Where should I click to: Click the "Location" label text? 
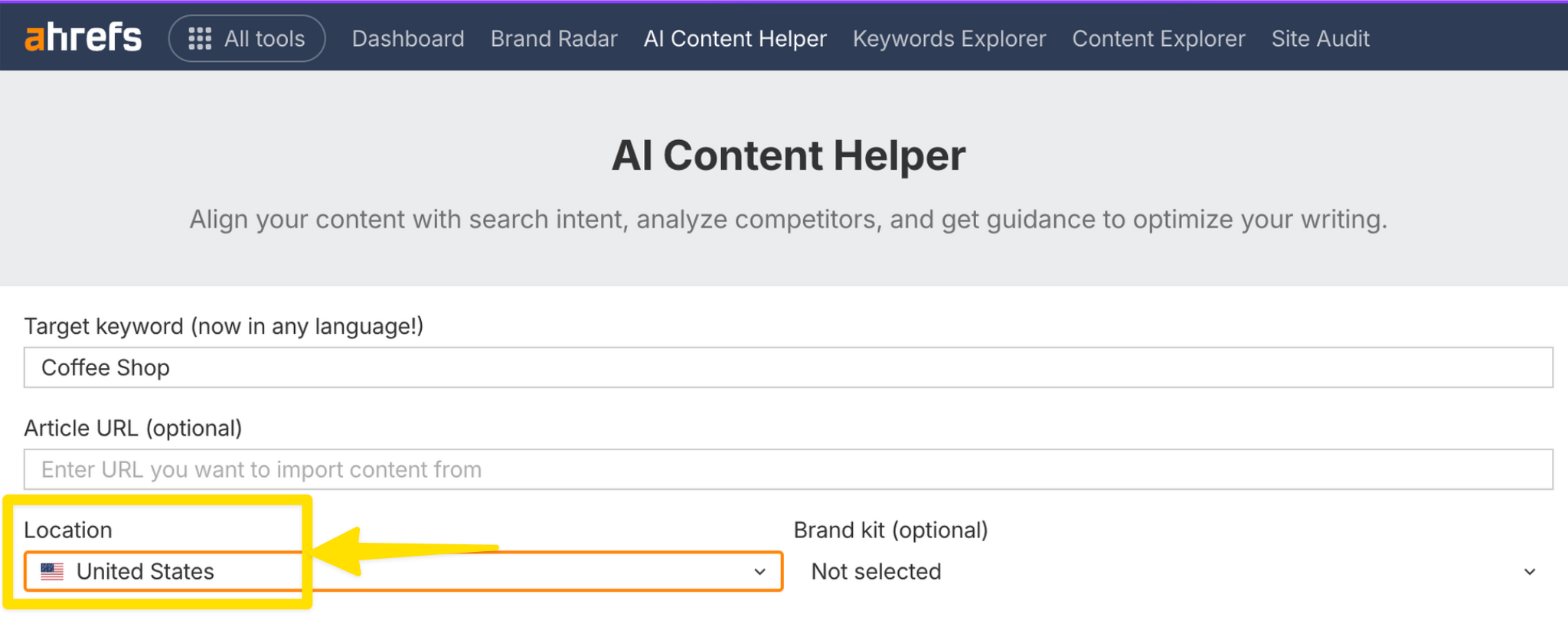tap(68, 530)
